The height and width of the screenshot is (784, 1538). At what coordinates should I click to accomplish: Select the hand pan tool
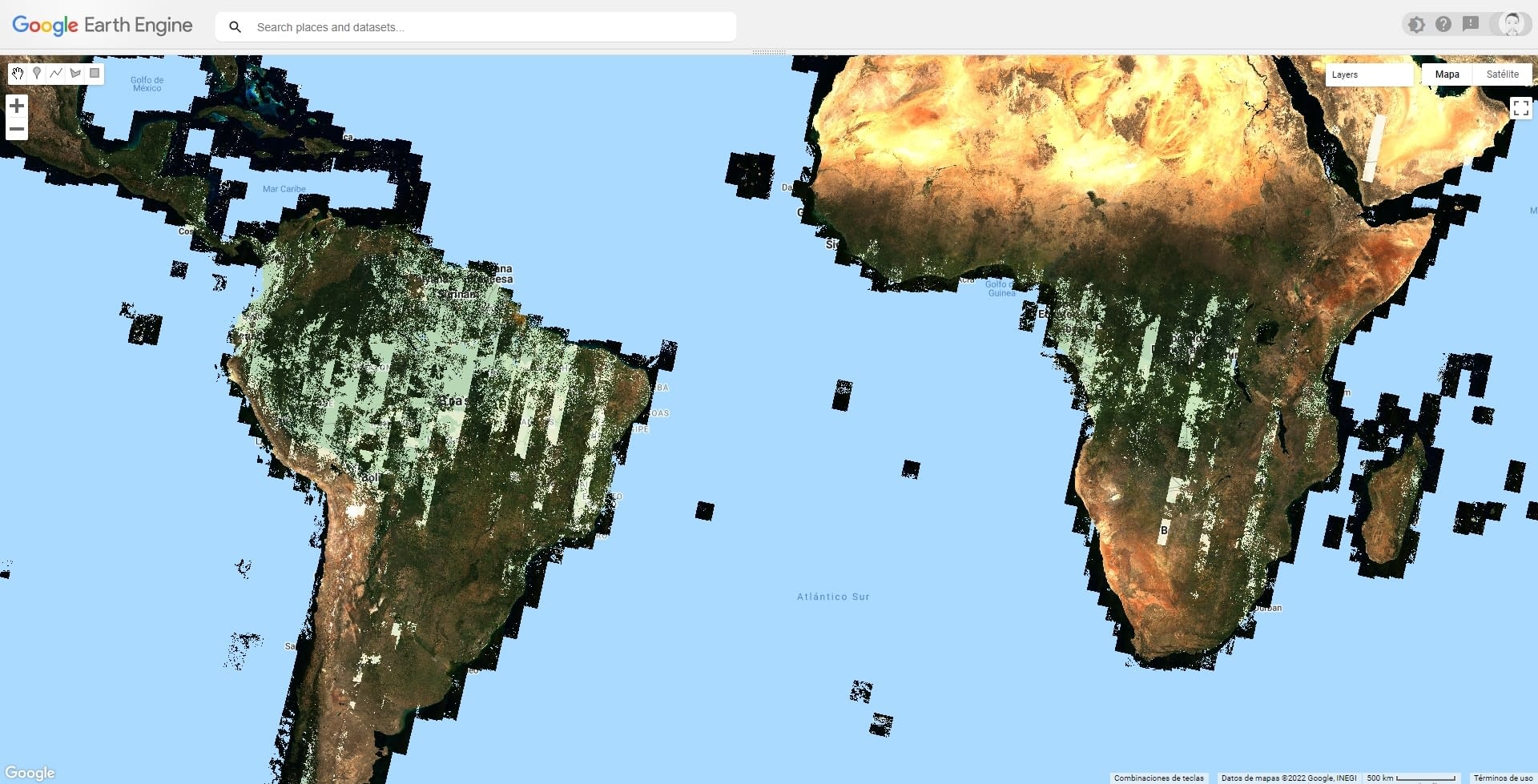(x=18, y=74)
